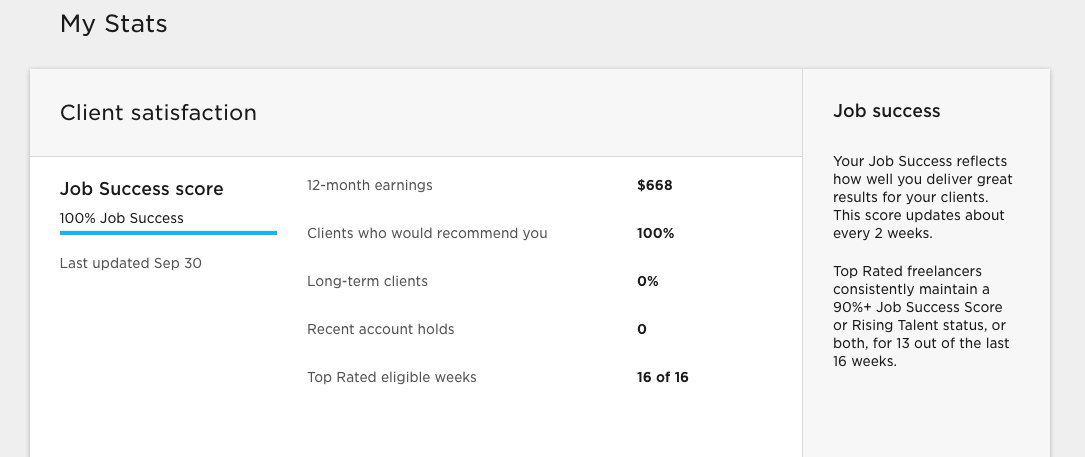
Task: Click the paragraph explaining Job Success updates
Action: pyautogui.click(x=922, y=197)
